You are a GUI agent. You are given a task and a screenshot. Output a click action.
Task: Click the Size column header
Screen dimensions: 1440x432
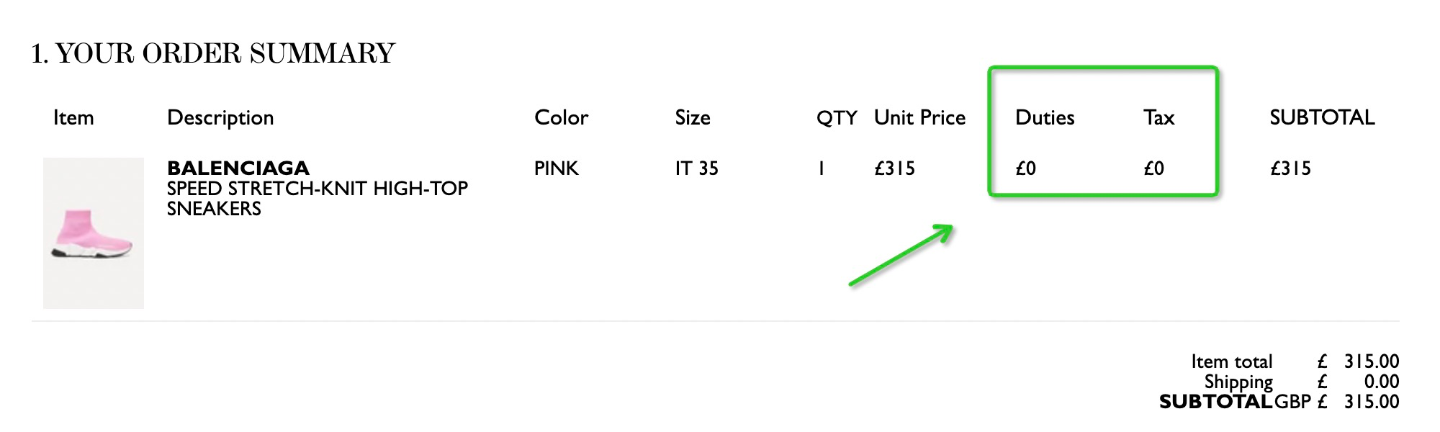pyautogui.click(x=692, y=118)
